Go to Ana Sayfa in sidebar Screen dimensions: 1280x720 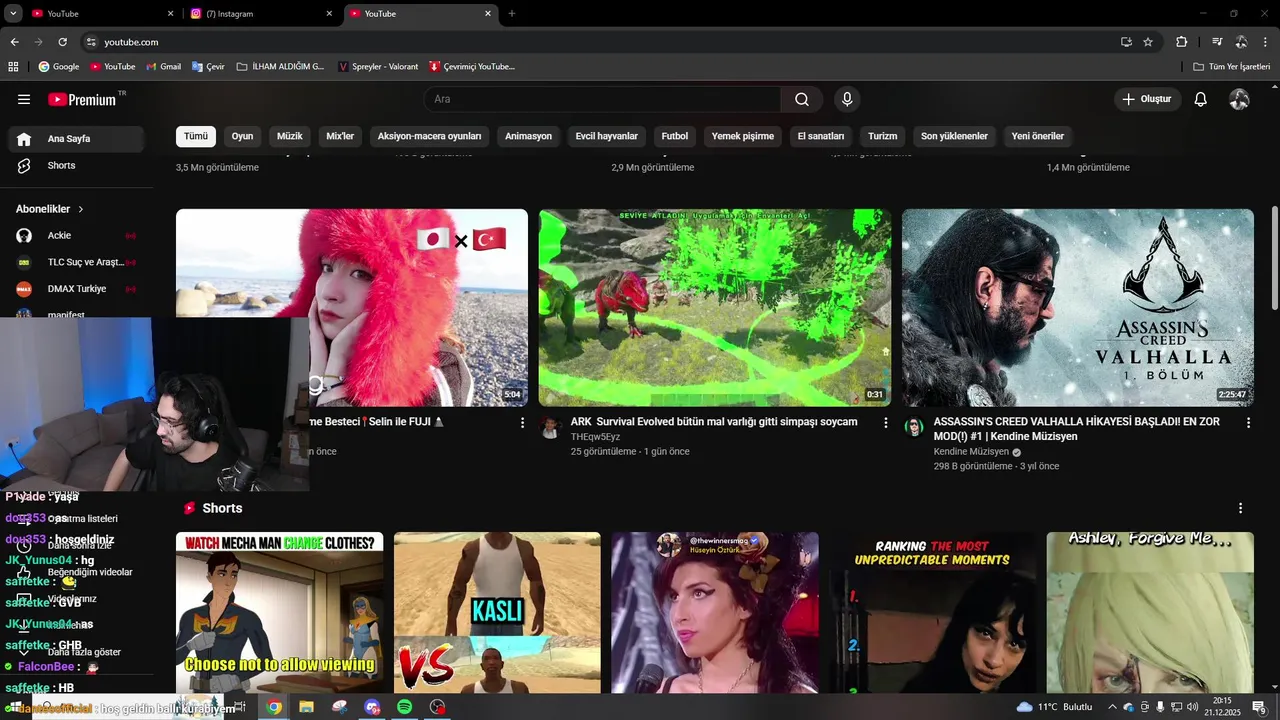click(77, 139)
